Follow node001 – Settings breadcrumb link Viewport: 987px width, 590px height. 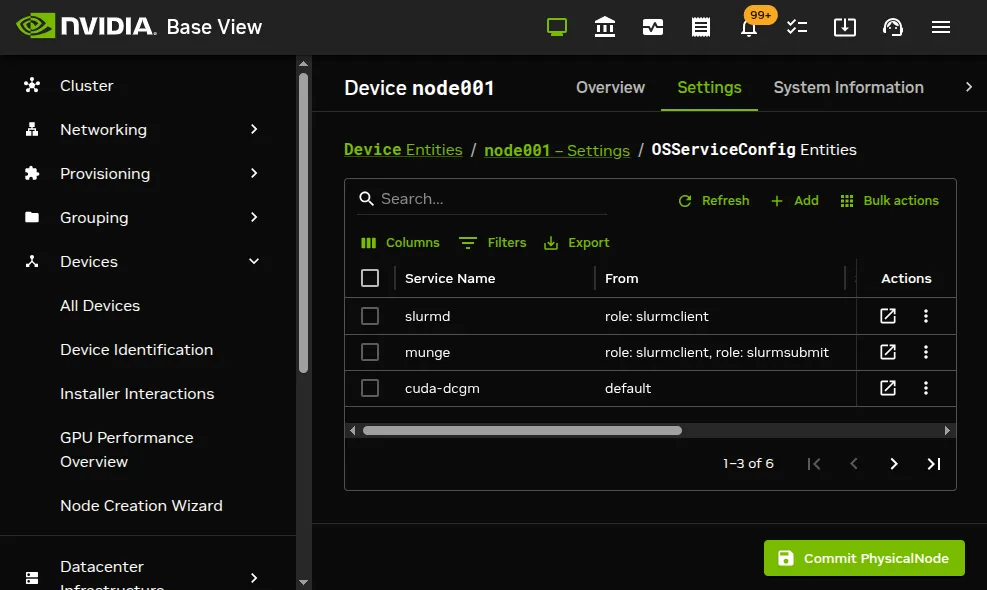coord(556,150)
